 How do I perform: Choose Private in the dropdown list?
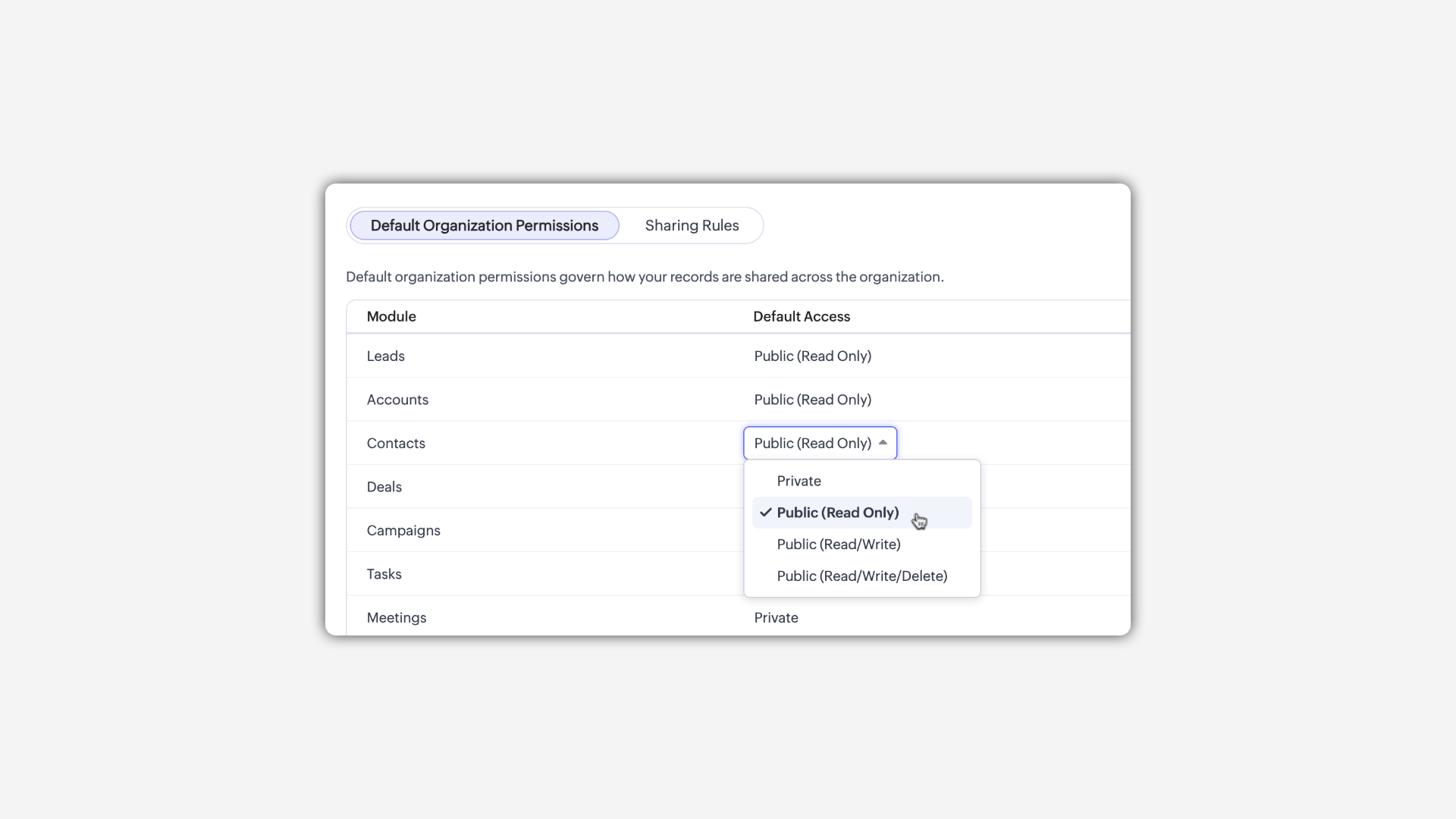799,481
